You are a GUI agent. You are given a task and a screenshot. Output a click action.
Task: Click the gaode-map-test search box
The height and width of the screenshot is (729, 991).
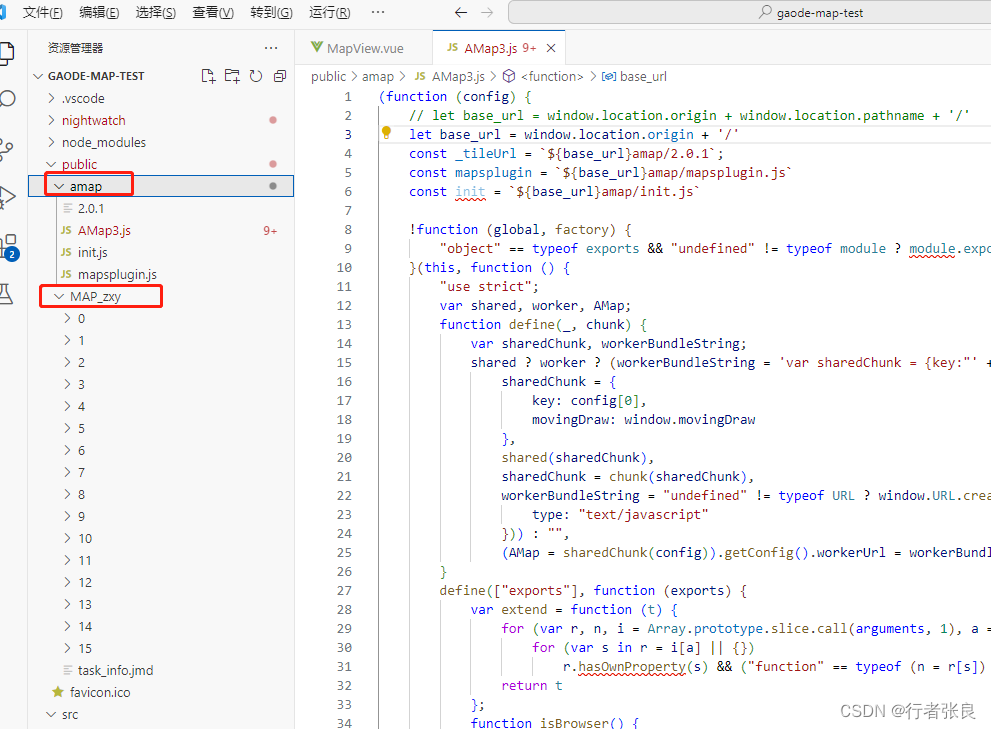click(749, 13)
